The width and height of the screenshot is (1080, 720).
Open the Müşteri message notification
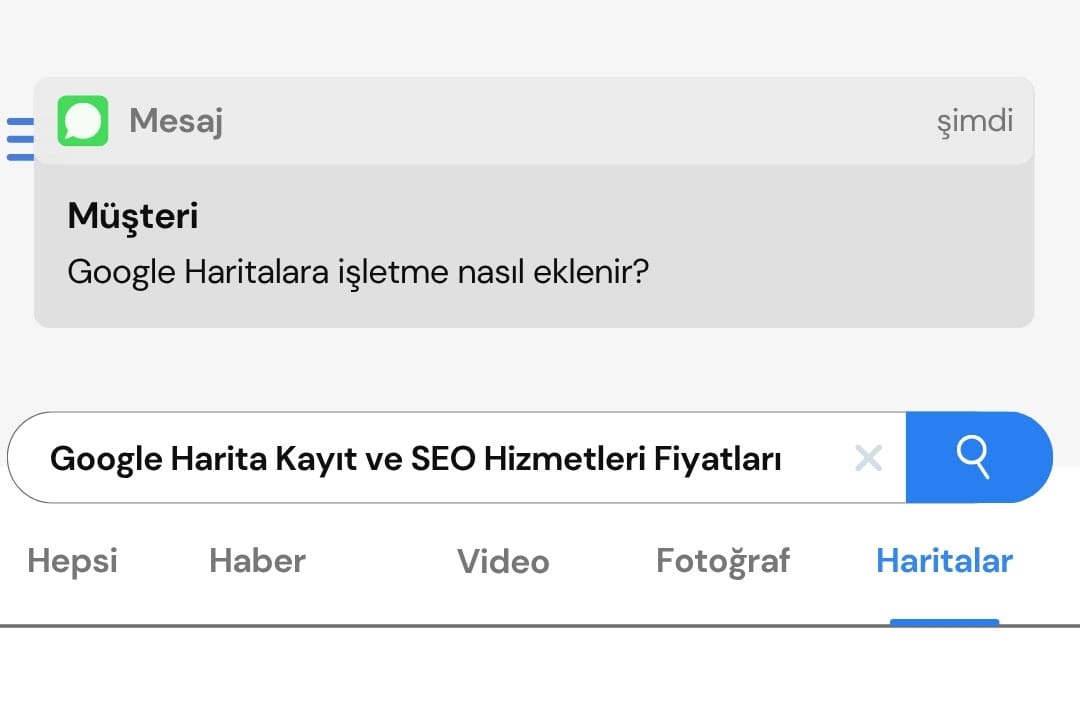pyautogui.click(x=534, y=203)
